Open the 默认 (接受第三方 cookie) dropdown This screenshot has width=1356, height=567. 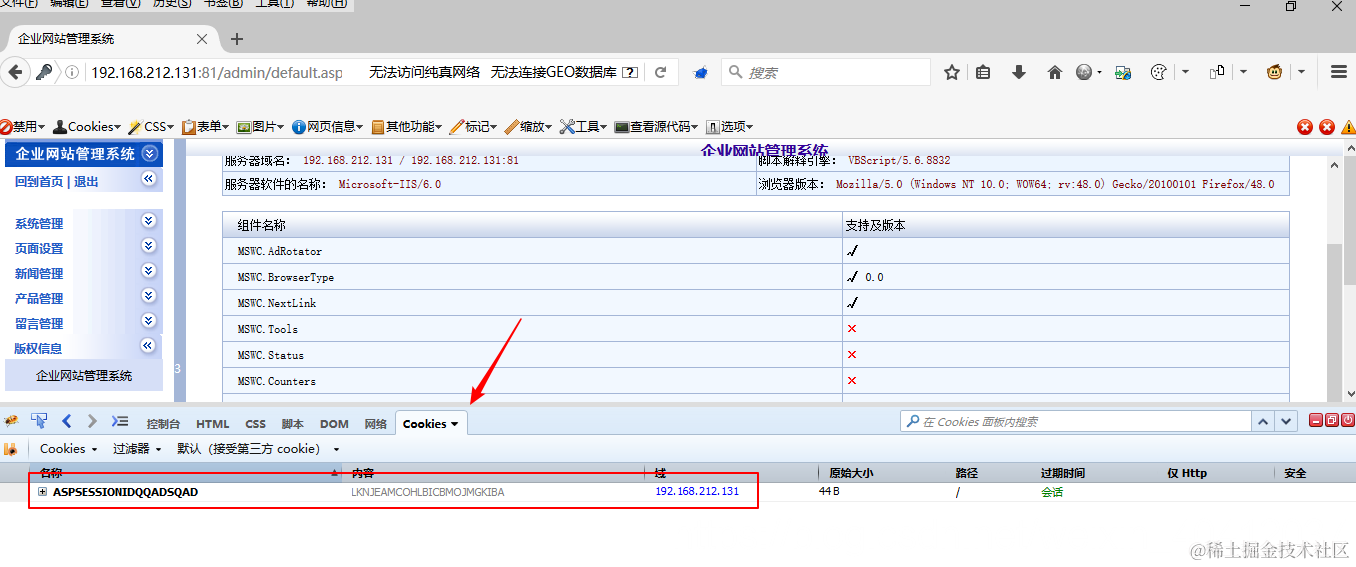coord(258,449)
